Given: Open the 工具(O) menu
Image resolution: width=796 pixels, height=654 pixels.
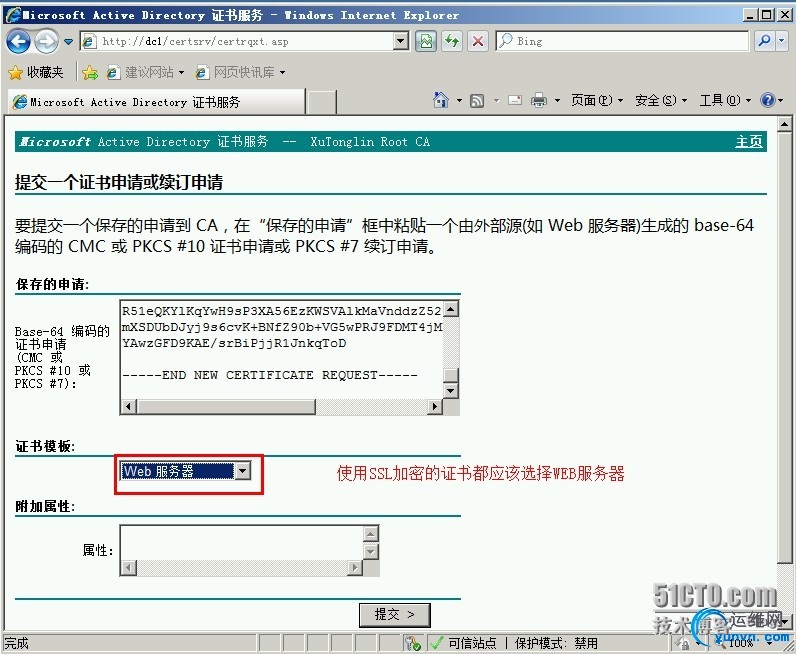Looking at the screenshot, I should [725, 101].
